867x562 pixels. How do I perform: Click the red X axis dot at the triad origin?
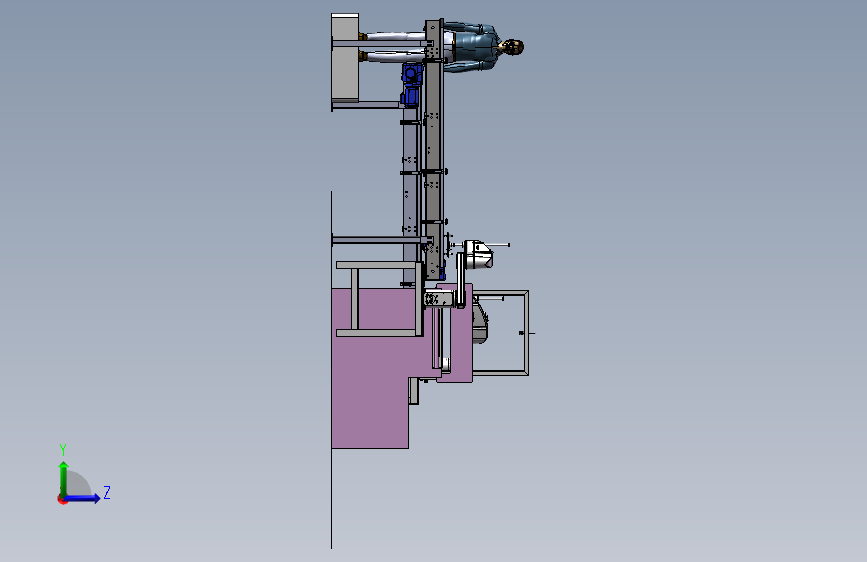(x=62, y=499)
